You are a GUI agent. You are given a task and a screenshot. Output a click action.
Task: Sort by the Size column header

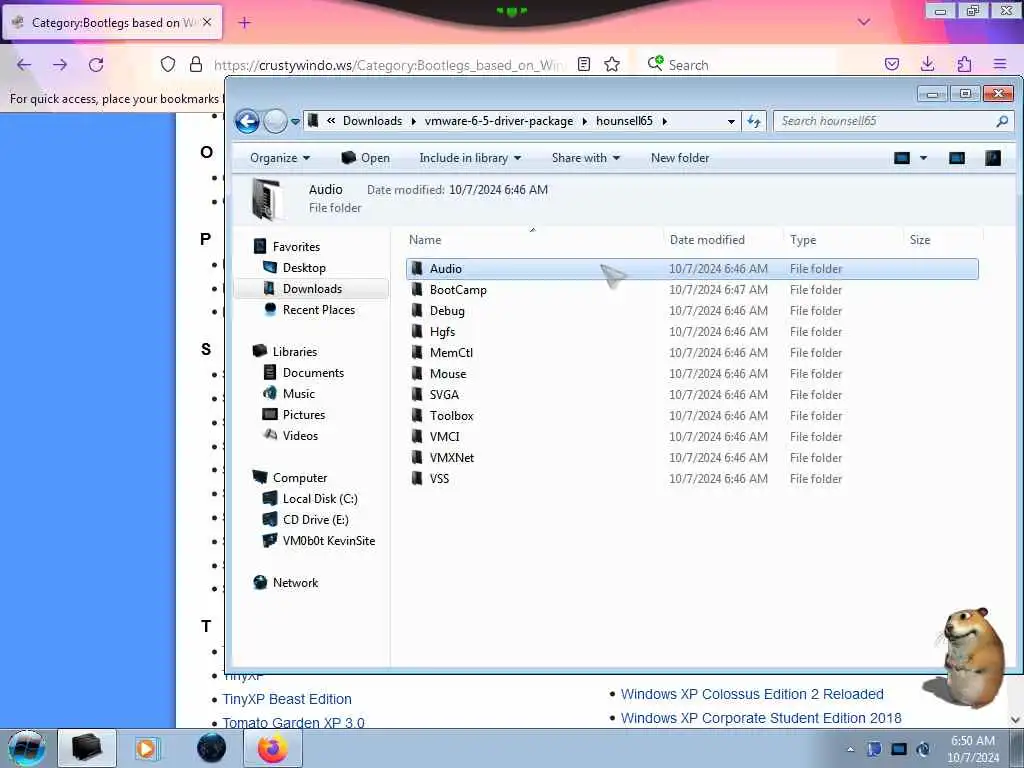tap(920, 240)
